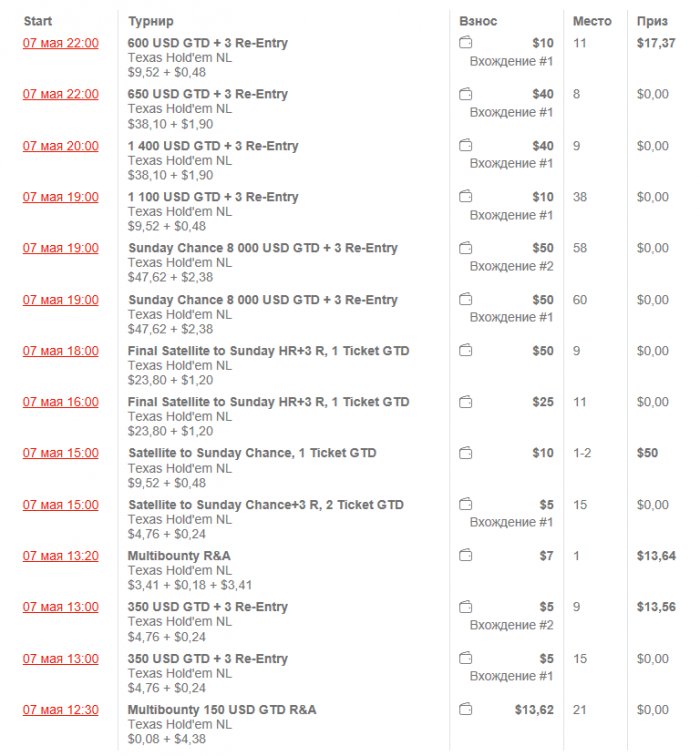Click the Start column header
The height and width of the screenshot is (756, 700).
tap(38, 21)
